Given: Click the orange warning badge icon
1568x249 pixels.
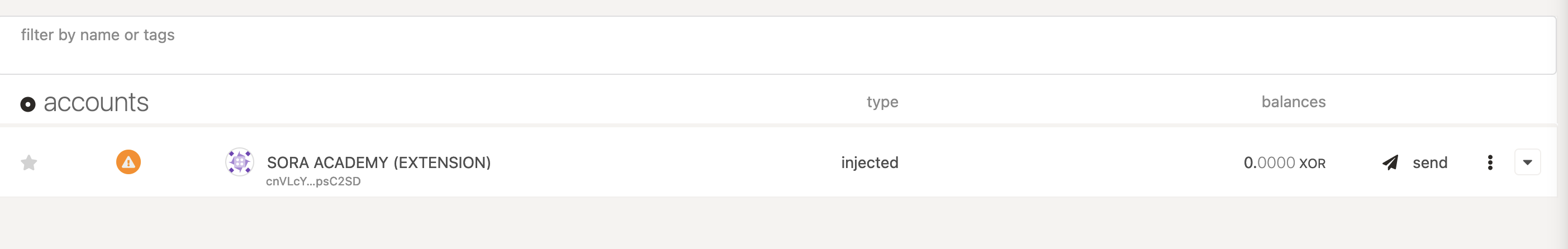Looking at the screenshot, I should (129, 162).
